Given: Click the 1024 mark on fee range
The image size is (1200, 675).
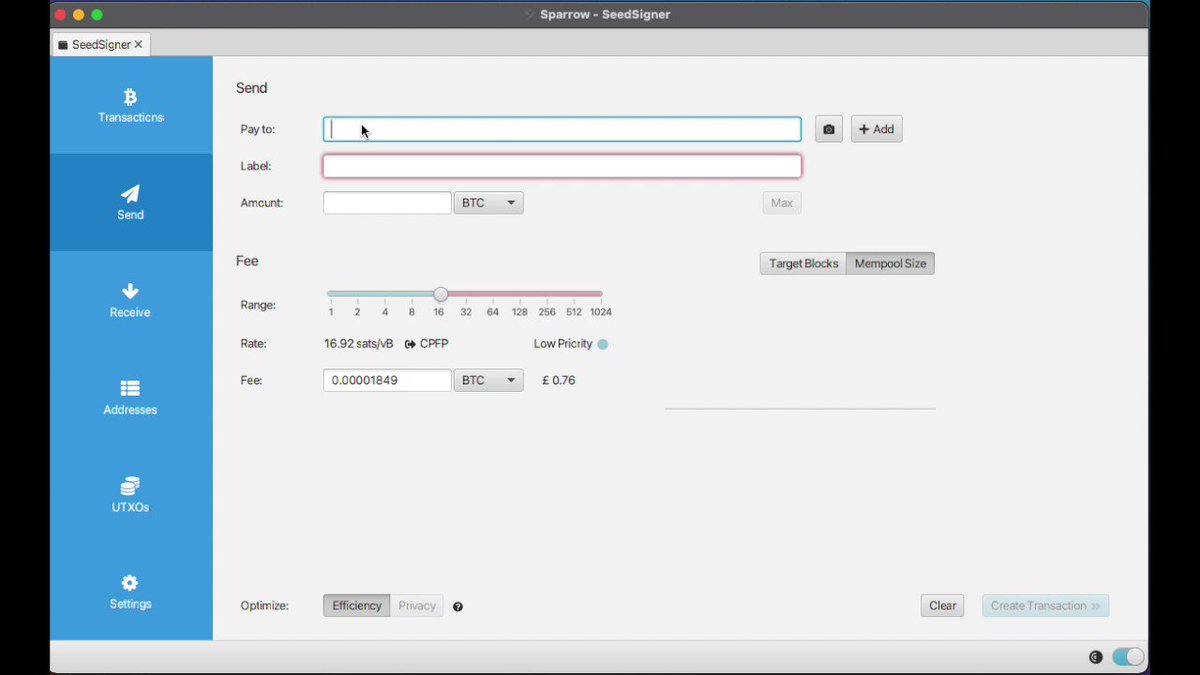Looking at the screenshot, I should (600, 312).
